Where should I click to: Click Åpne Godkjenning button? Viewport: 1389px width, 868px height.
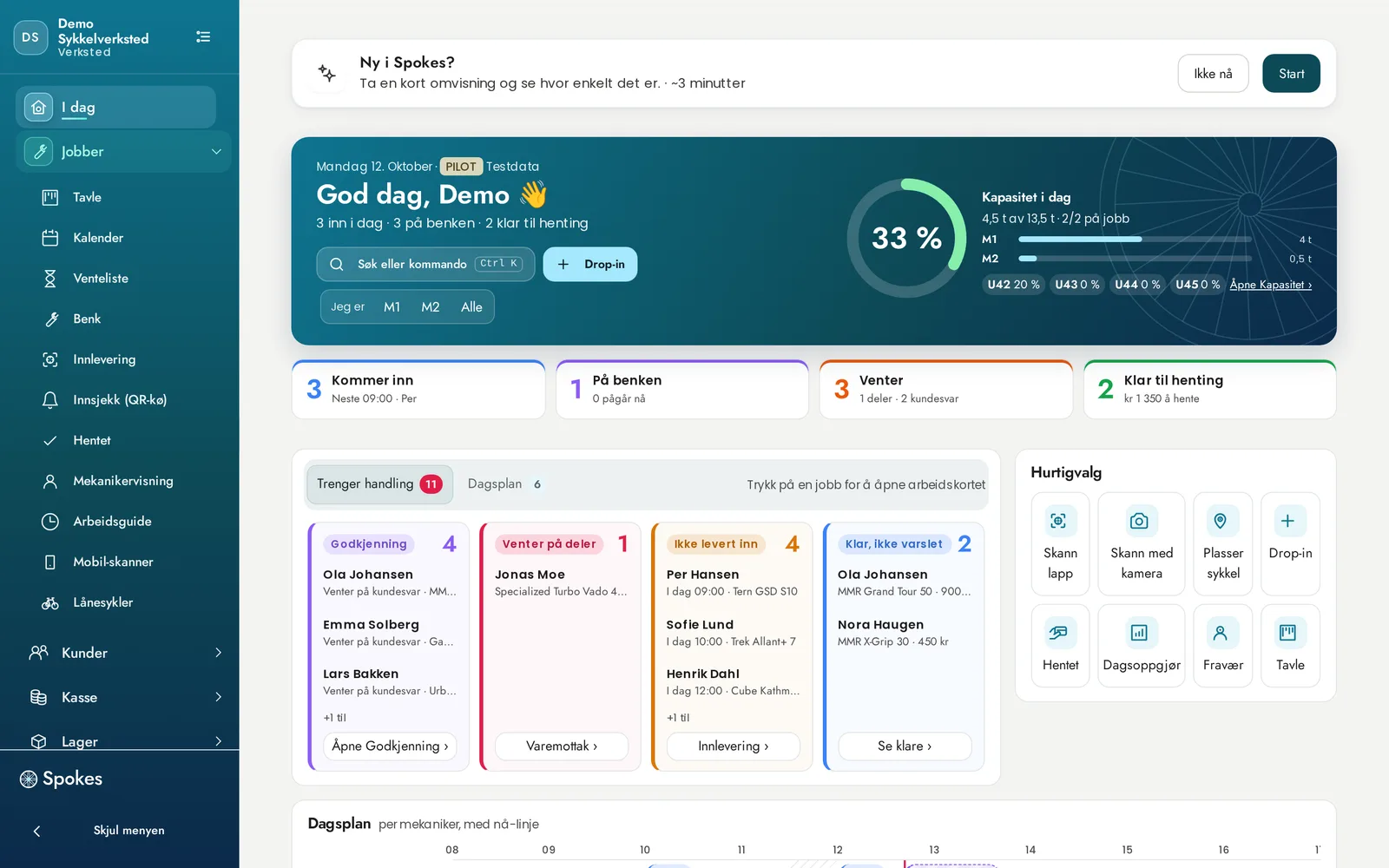point(390,746)
